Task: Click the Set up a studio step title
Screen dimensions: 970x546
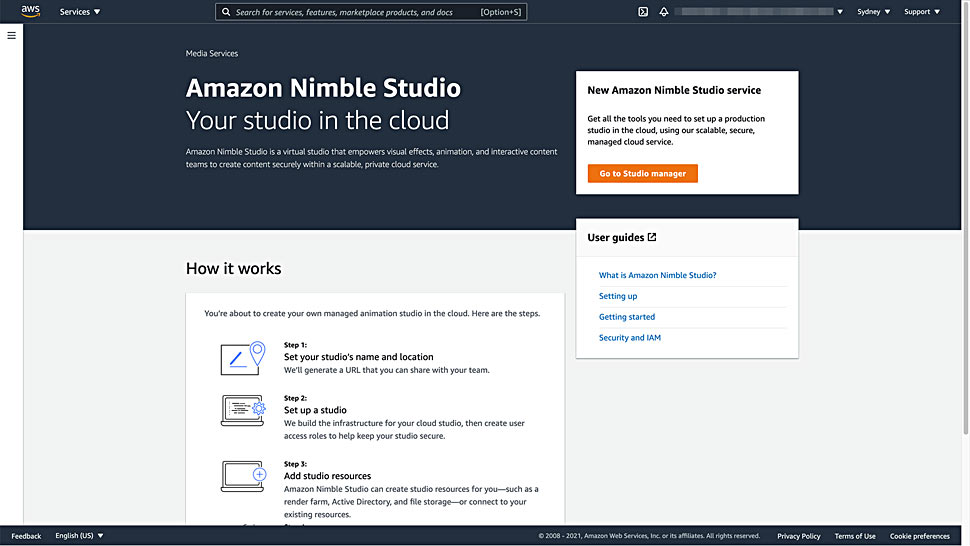Action: click(315, 410)
